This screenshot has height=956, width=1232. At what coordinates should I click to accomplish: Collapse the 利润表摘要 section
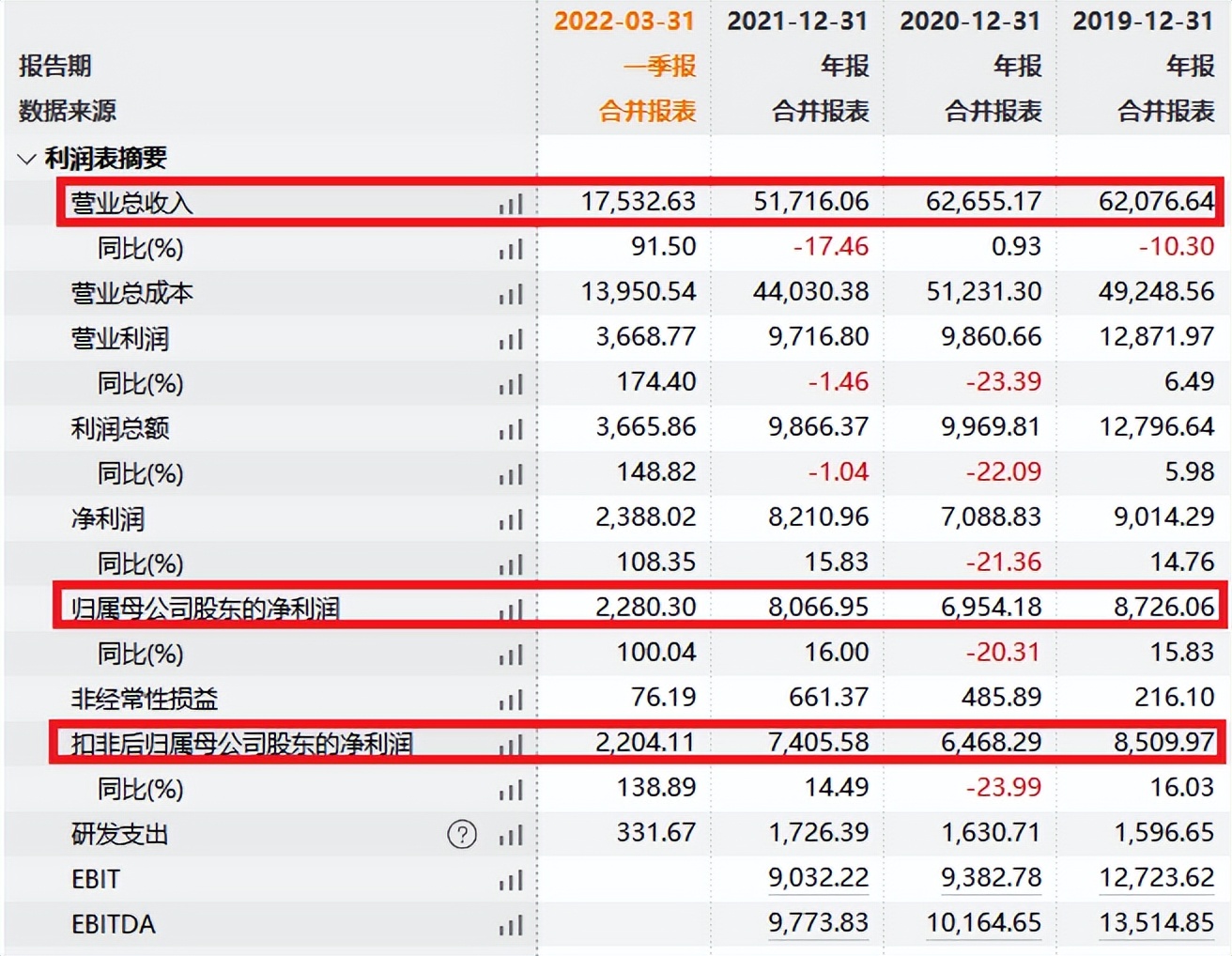tap(26, 159)
